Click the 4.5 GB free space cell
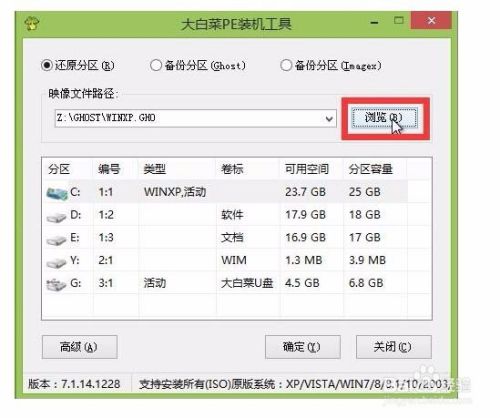Screen dimensions: 500x418 302,283
